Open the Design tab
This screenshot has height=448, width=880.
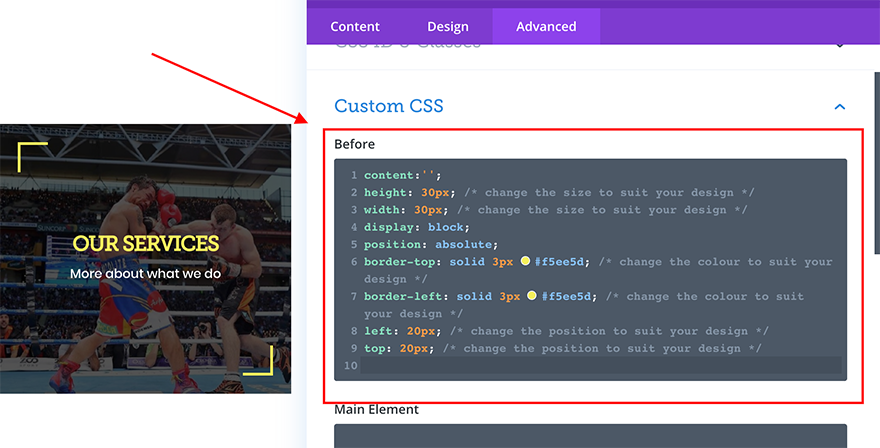tap(447, 26)
